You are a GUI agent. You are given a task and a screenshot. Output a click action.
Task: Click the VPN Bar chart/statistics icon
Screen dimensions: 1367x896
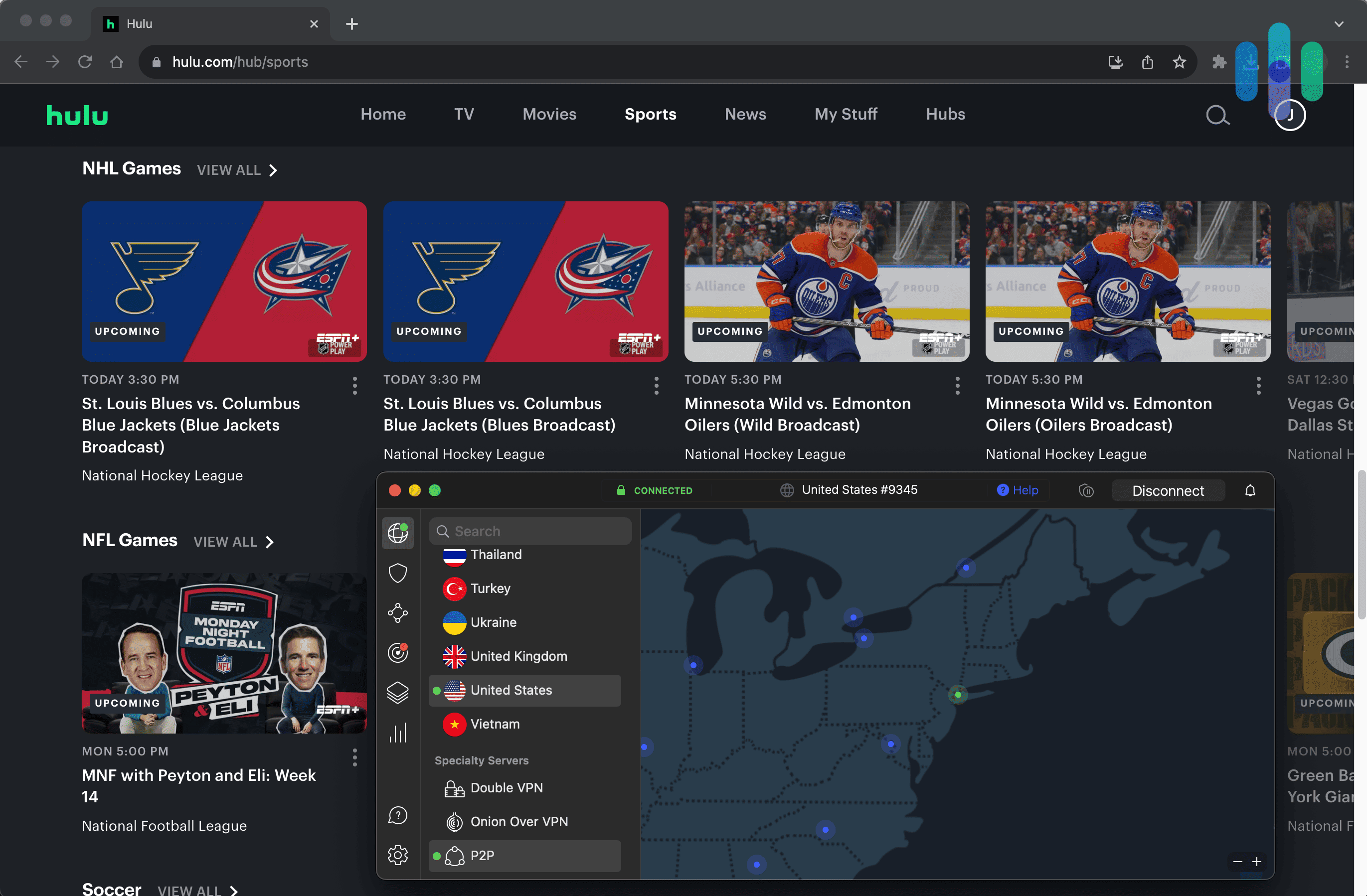point(398,733)
